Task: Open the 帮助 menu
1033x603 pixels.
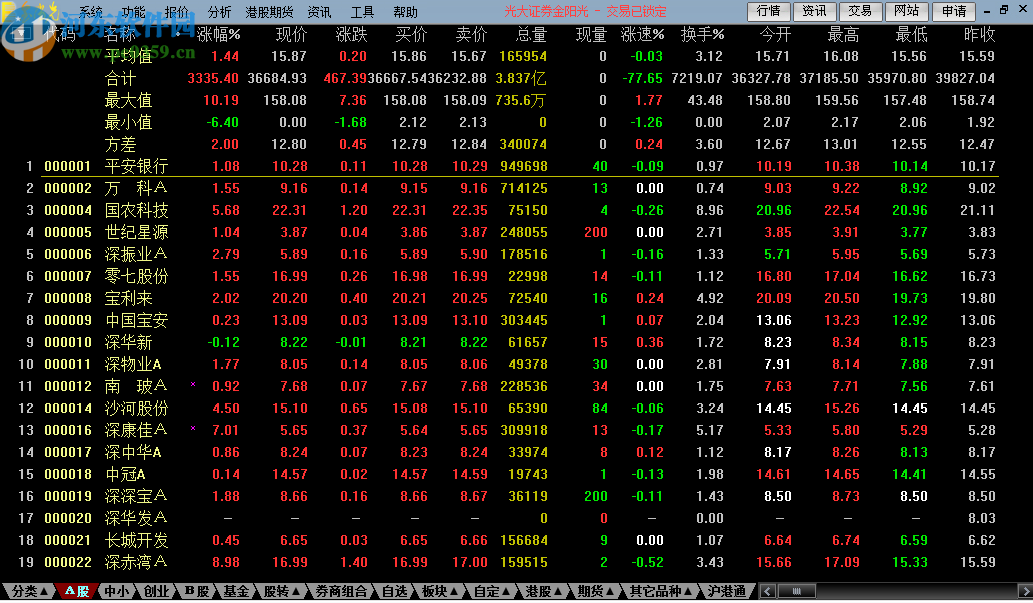Action: [x=405, y=12]
